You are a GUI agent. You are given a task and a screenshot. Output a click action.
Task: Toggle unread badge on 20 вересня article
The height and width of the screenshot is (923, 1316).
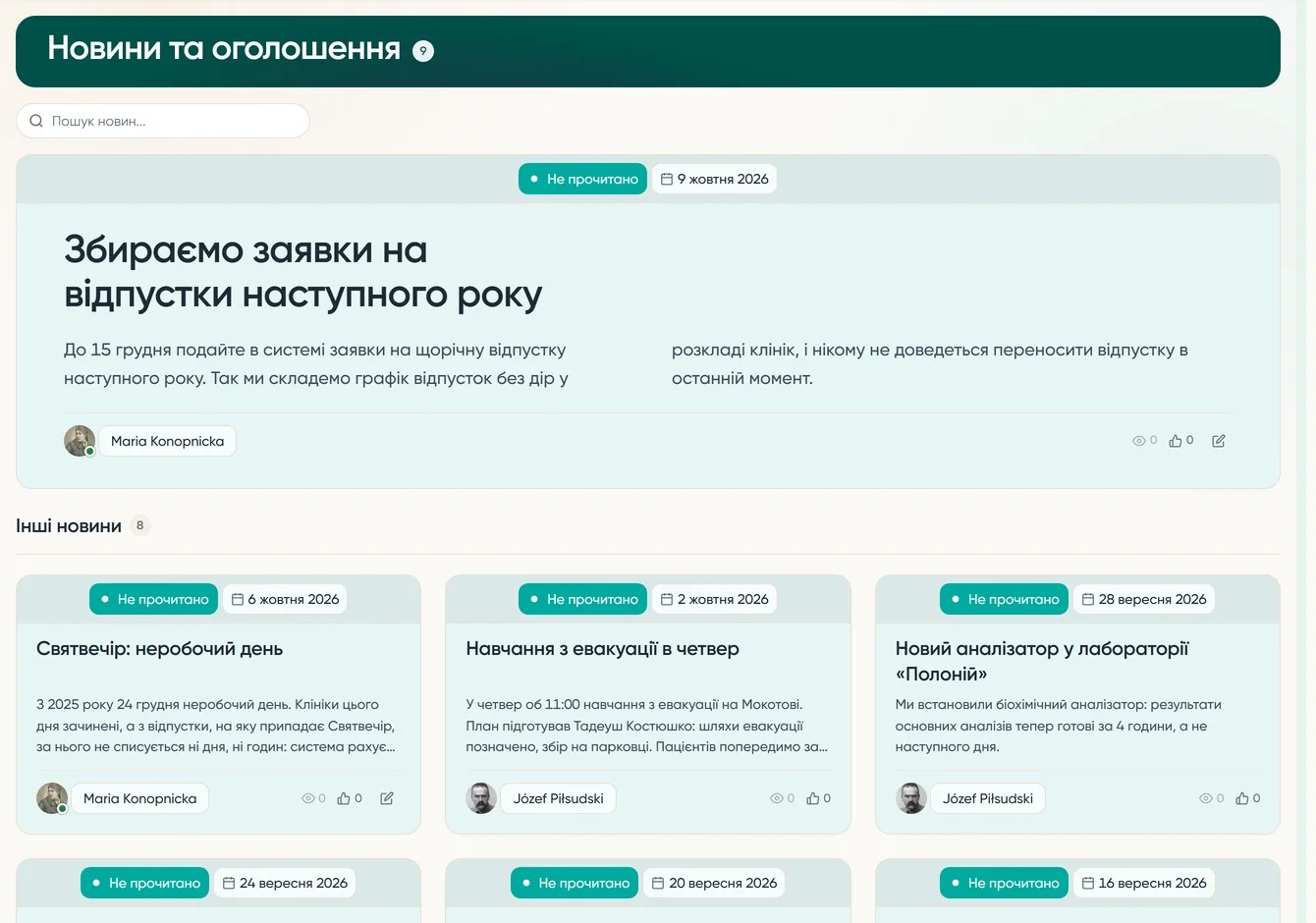pos(575,883)
